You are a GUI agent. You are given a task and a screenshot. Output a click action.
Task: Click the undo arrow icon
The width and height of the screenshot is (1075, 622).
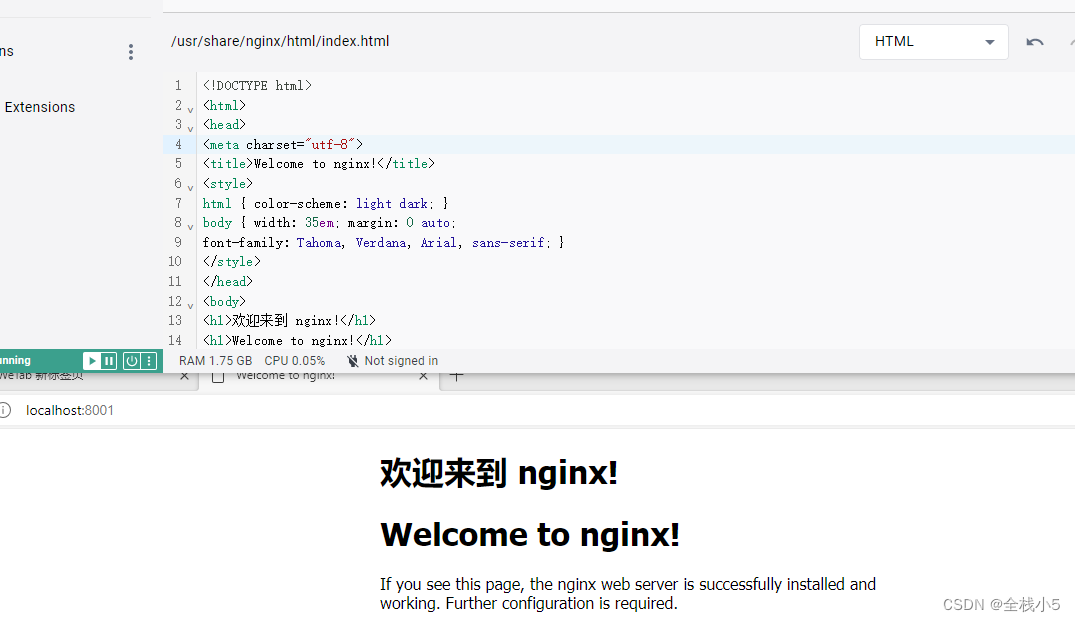click(1035, 42)
